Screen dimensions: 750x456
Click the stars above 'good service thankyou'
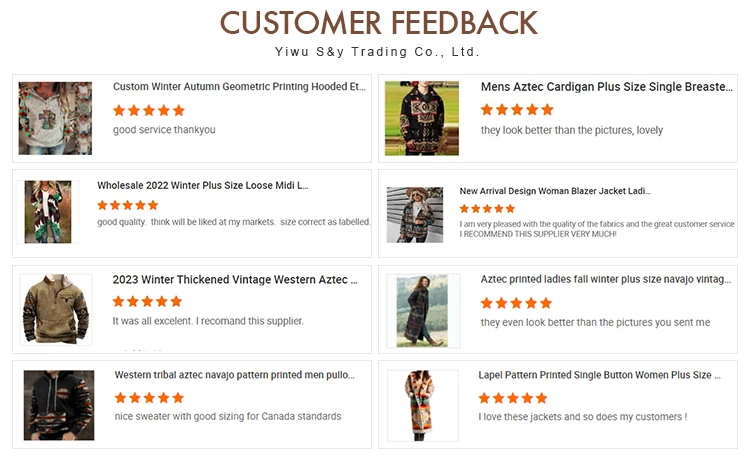click(149, 111)
